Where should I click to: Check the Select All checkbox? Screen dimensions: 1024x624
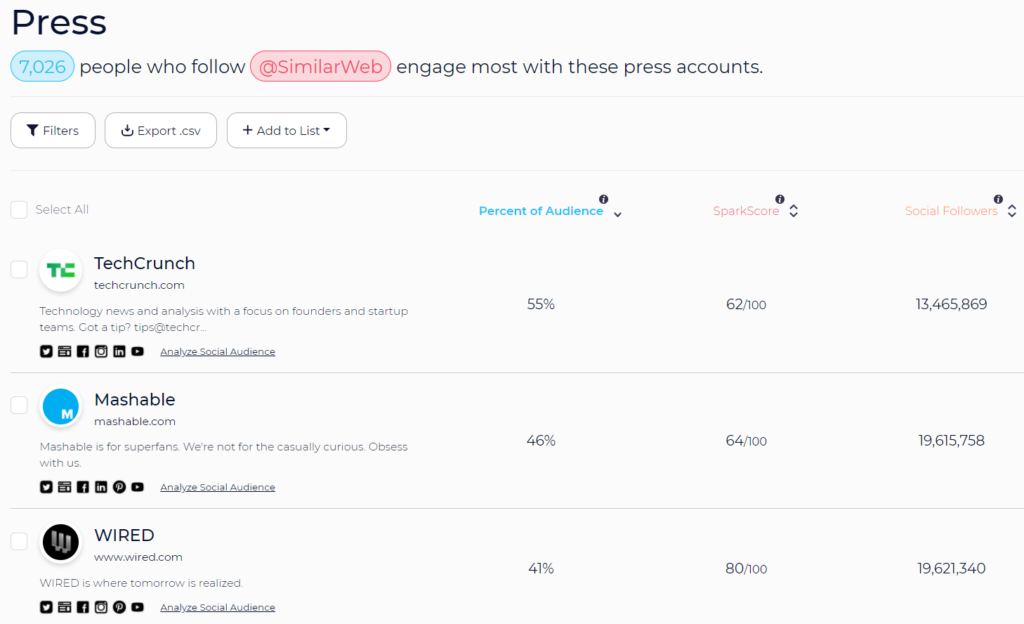point(19,210)
